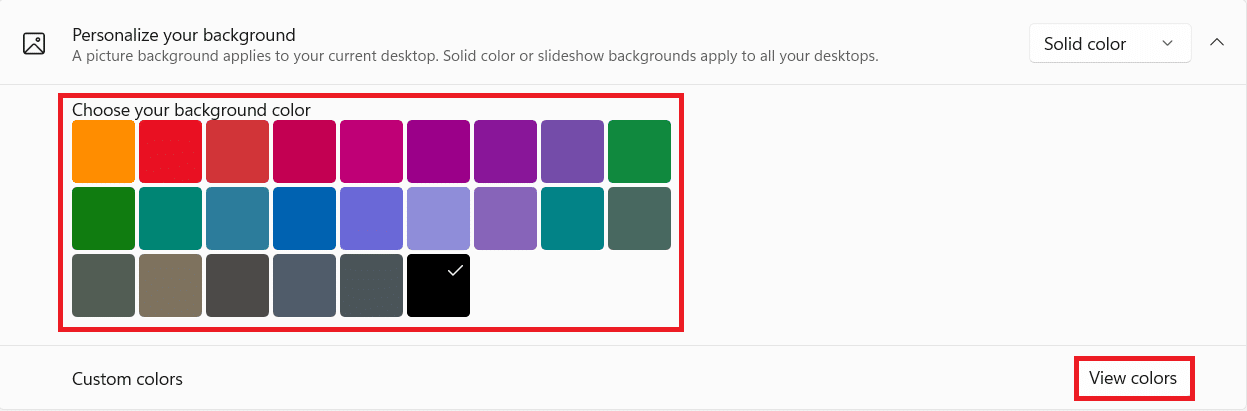Click the Custom colors row label
Viewport: 1247px width, 411px height.
coord(127,379)
